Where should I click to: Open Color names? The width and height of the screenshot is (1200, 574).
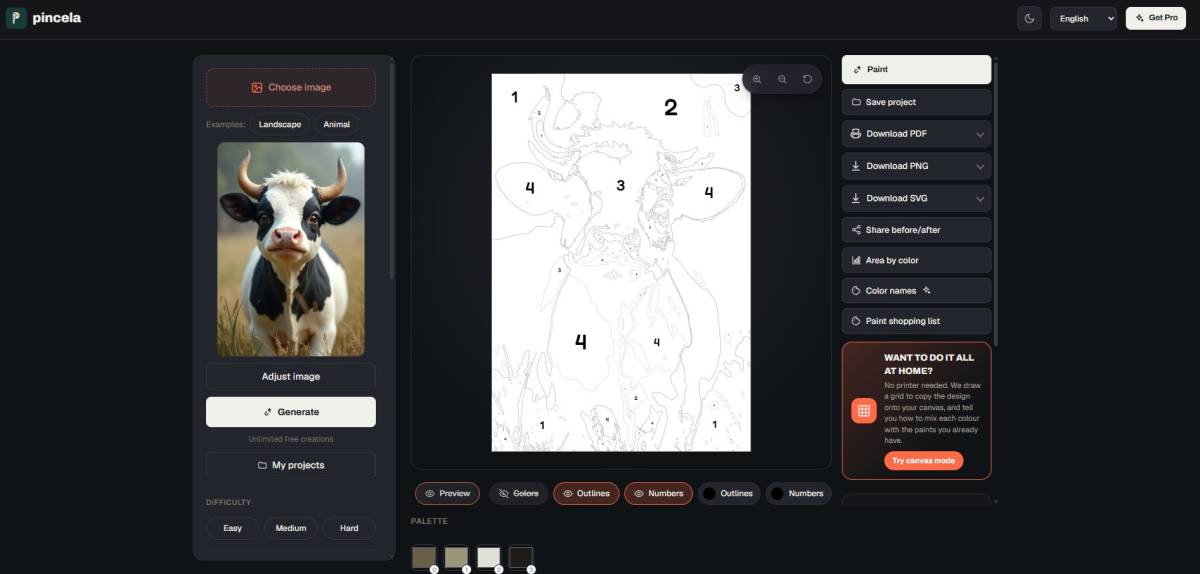coord(916,291)
